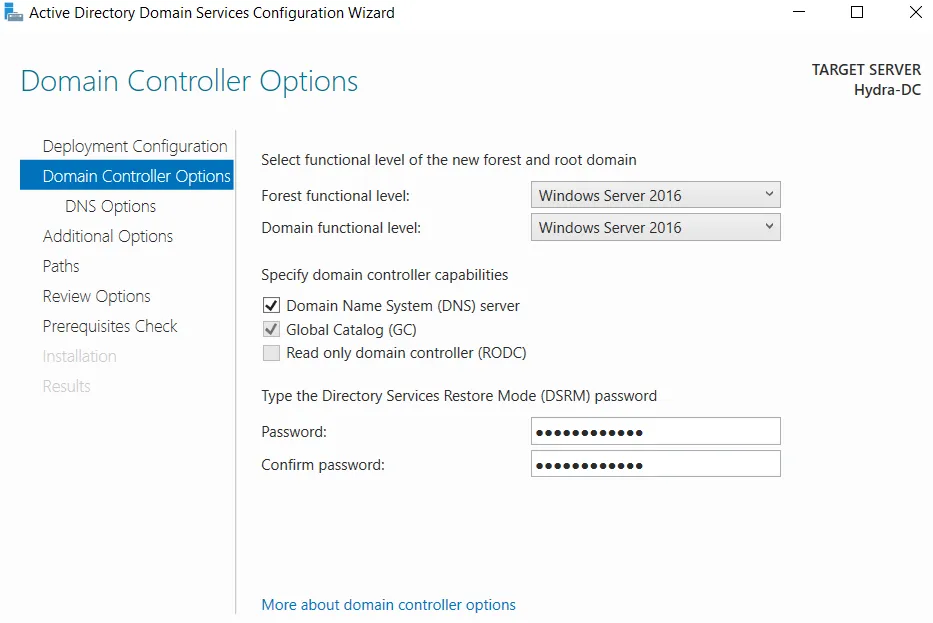933x623 pixels.
Task: Click the DSRM Password field
Action: coord(655,431)
